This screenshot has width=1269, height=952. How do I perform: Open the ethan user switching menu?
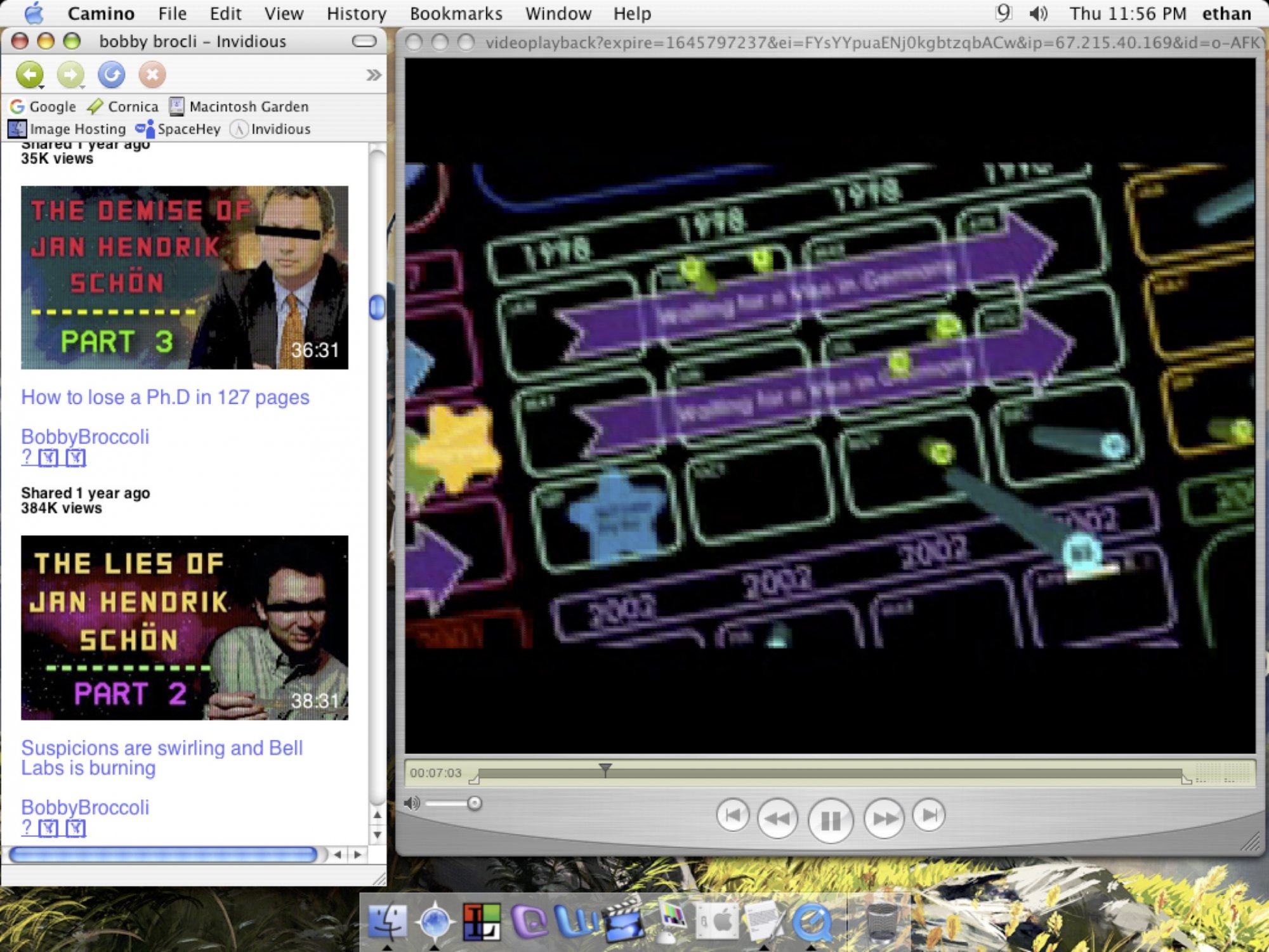pyautogui.click(x=1226, y=13)
